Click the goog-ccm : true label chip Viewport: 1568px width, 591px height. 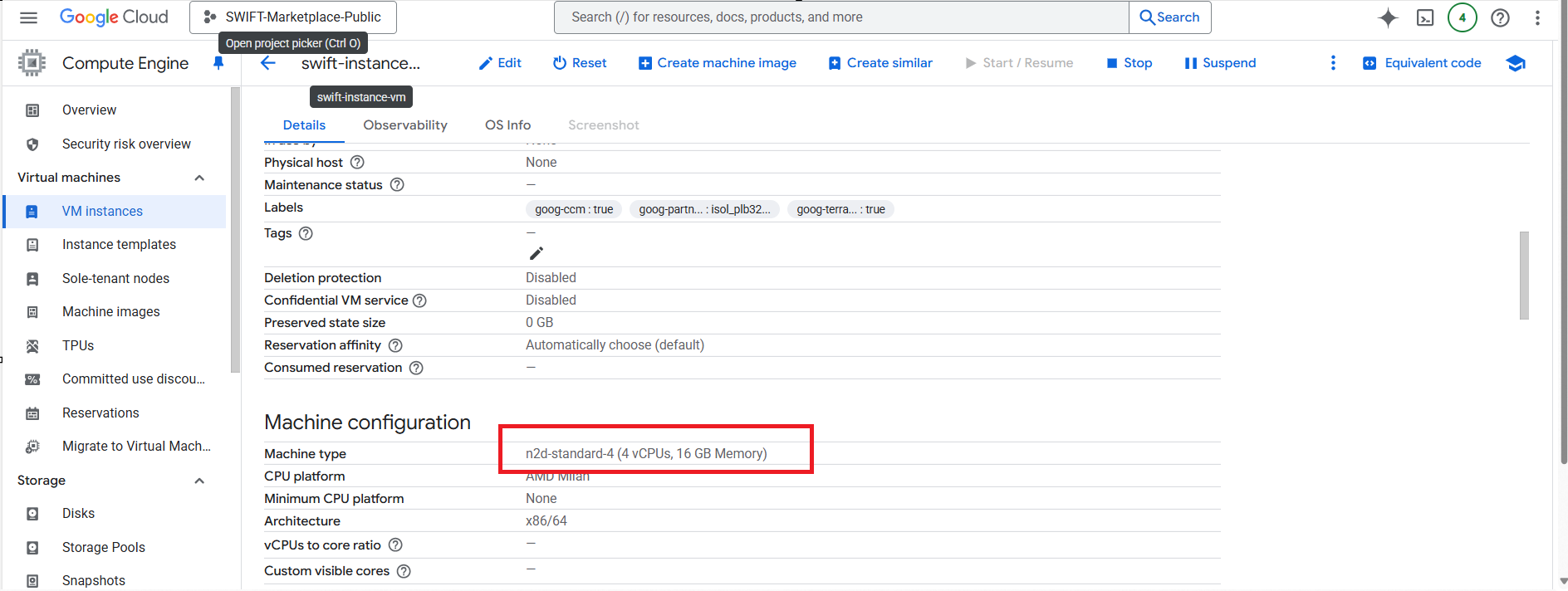[x=574, y=209]
